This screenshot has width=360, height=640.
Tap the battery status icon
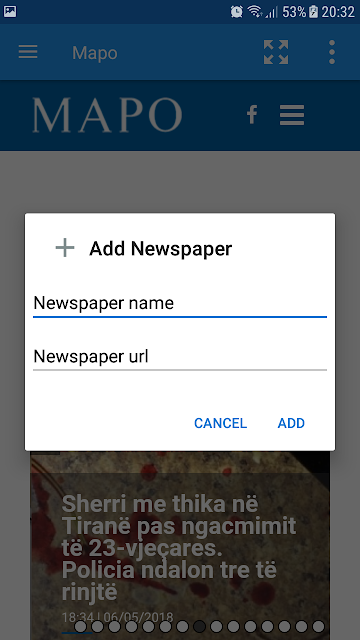[313, 11]
